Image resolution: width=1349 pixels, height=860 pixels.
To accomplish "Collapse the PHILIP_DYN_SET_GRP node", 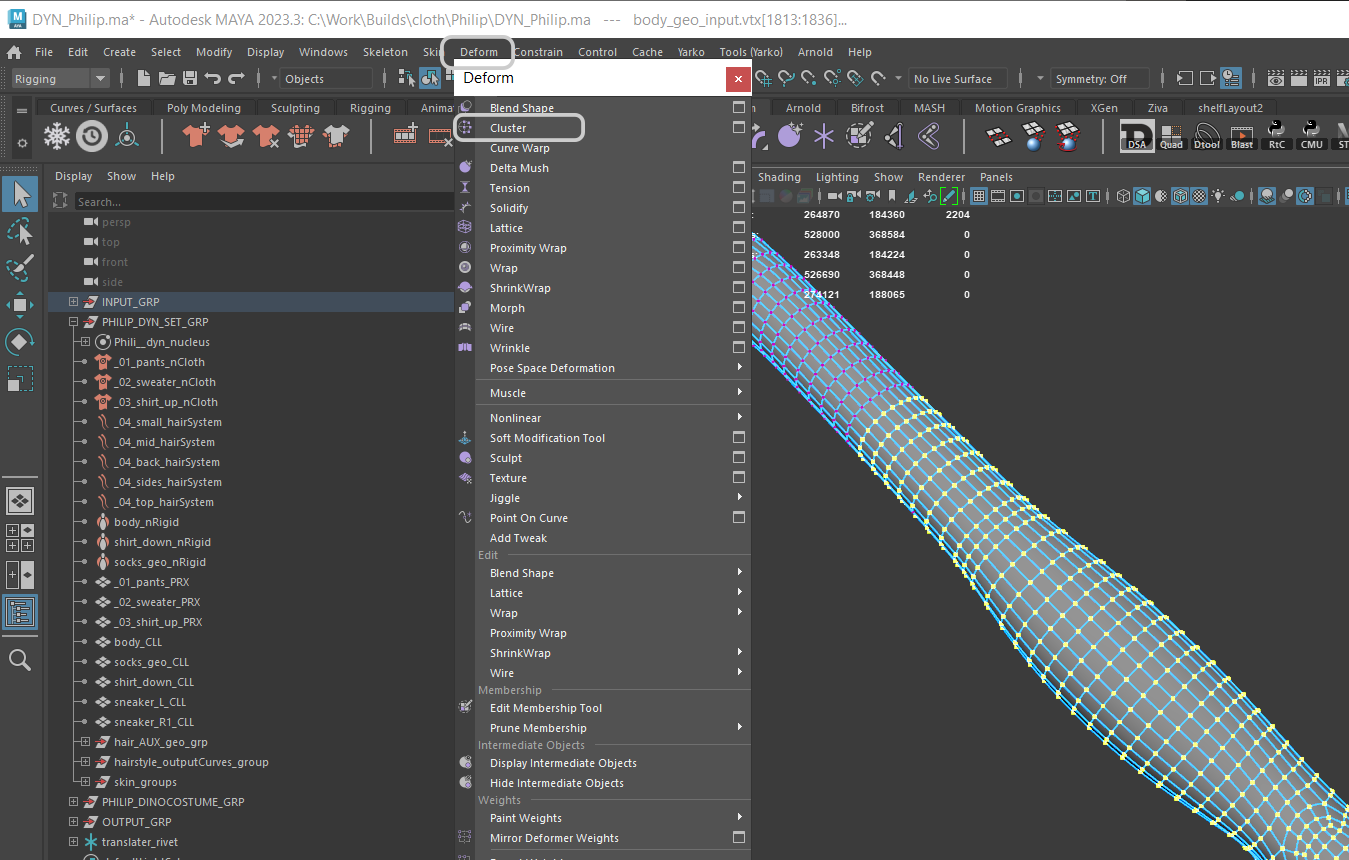I will pos(73,322).
